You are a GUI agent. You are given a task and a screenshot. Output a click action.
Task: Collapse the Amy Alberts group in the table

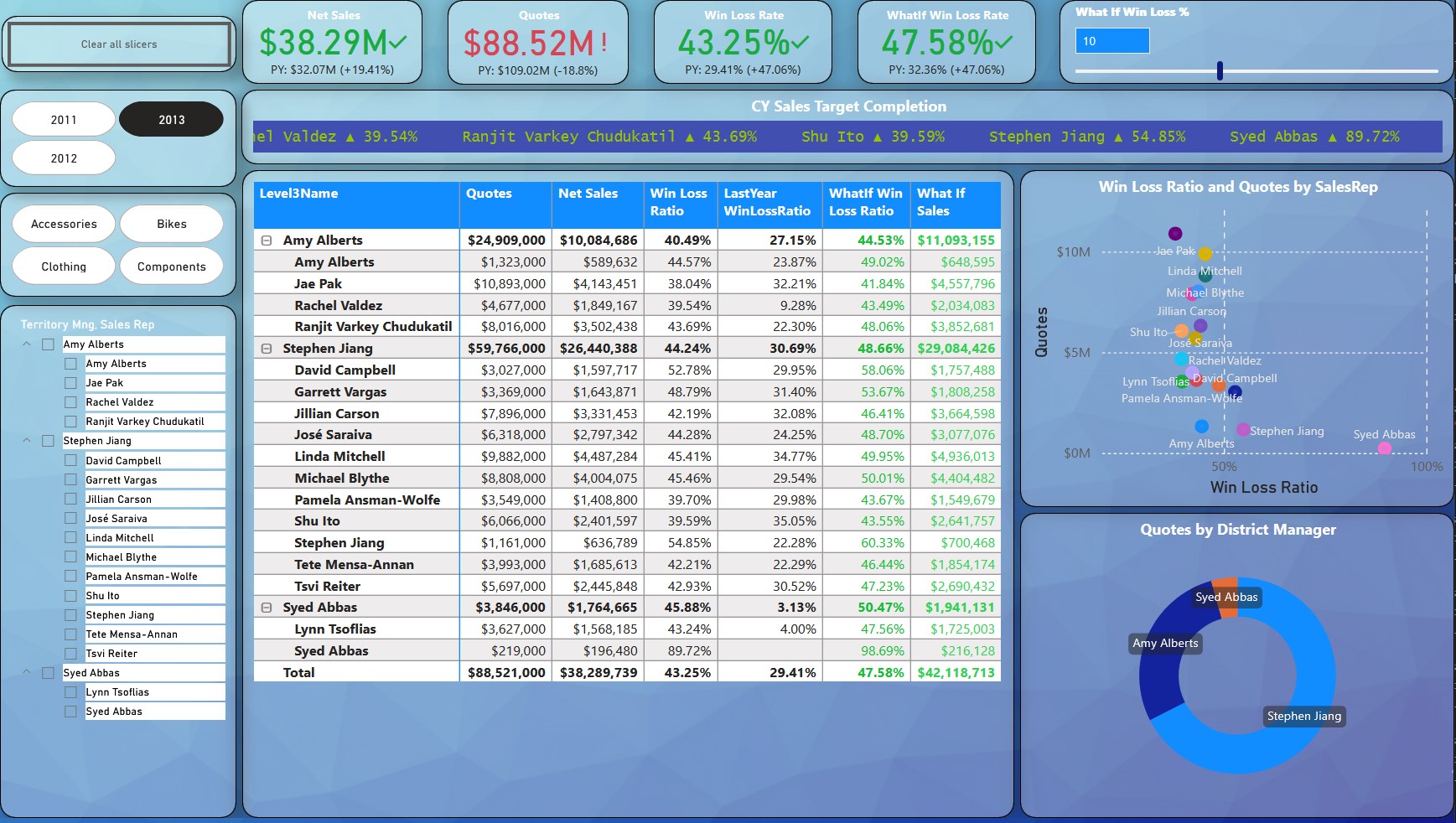click(267, 241)
